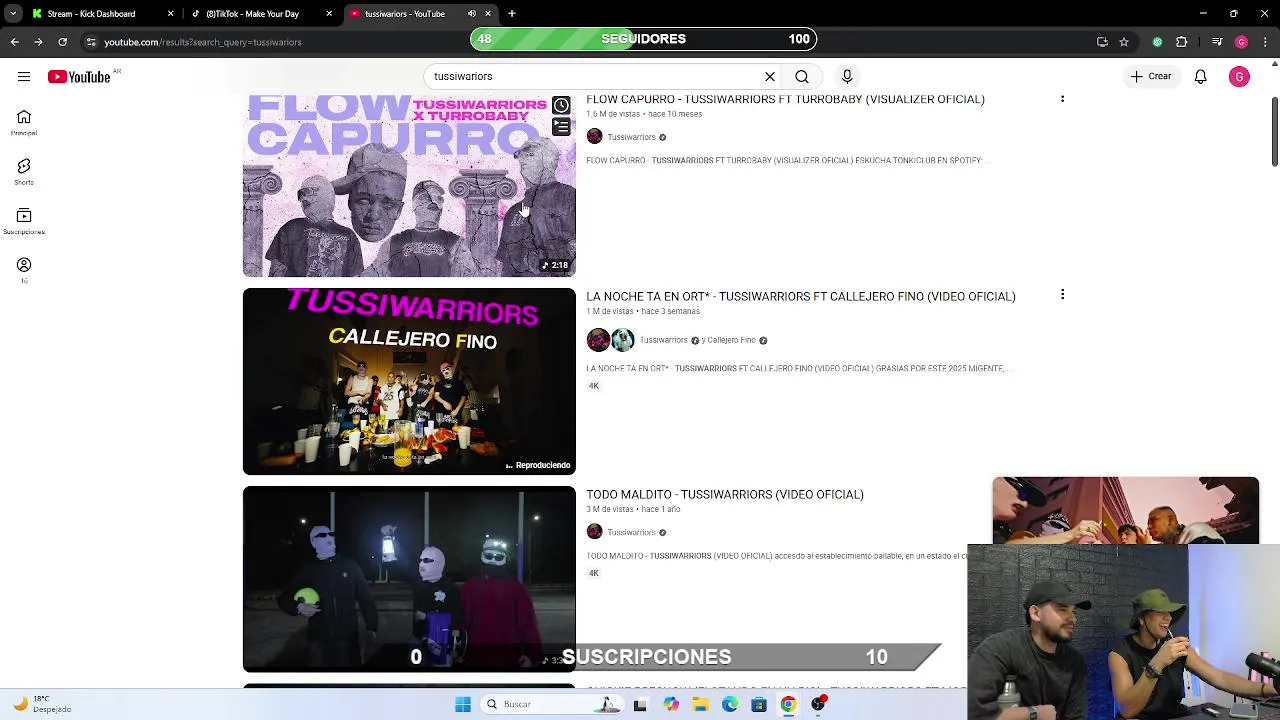Open the Tú profile section in sidebar
The height and width of the screenshot is (720, 1280).
pos(24,270)
